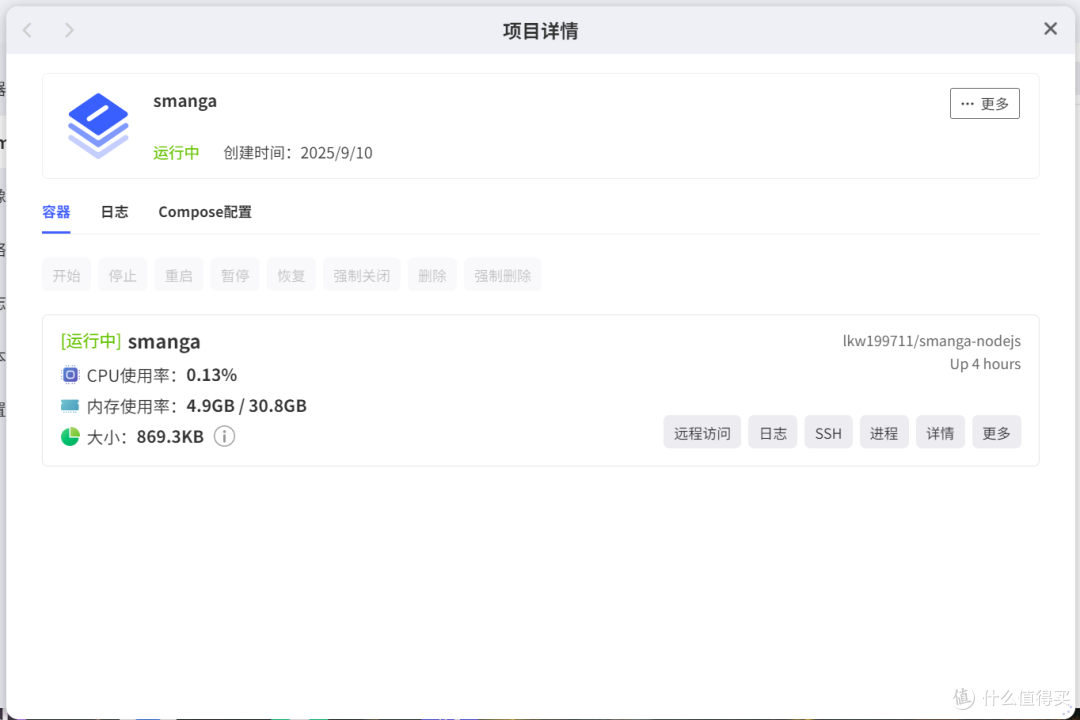Click the smanga project stack icon
This screenshot has width=1080, height=720.
pyautogui.click(x=98, y=126)
